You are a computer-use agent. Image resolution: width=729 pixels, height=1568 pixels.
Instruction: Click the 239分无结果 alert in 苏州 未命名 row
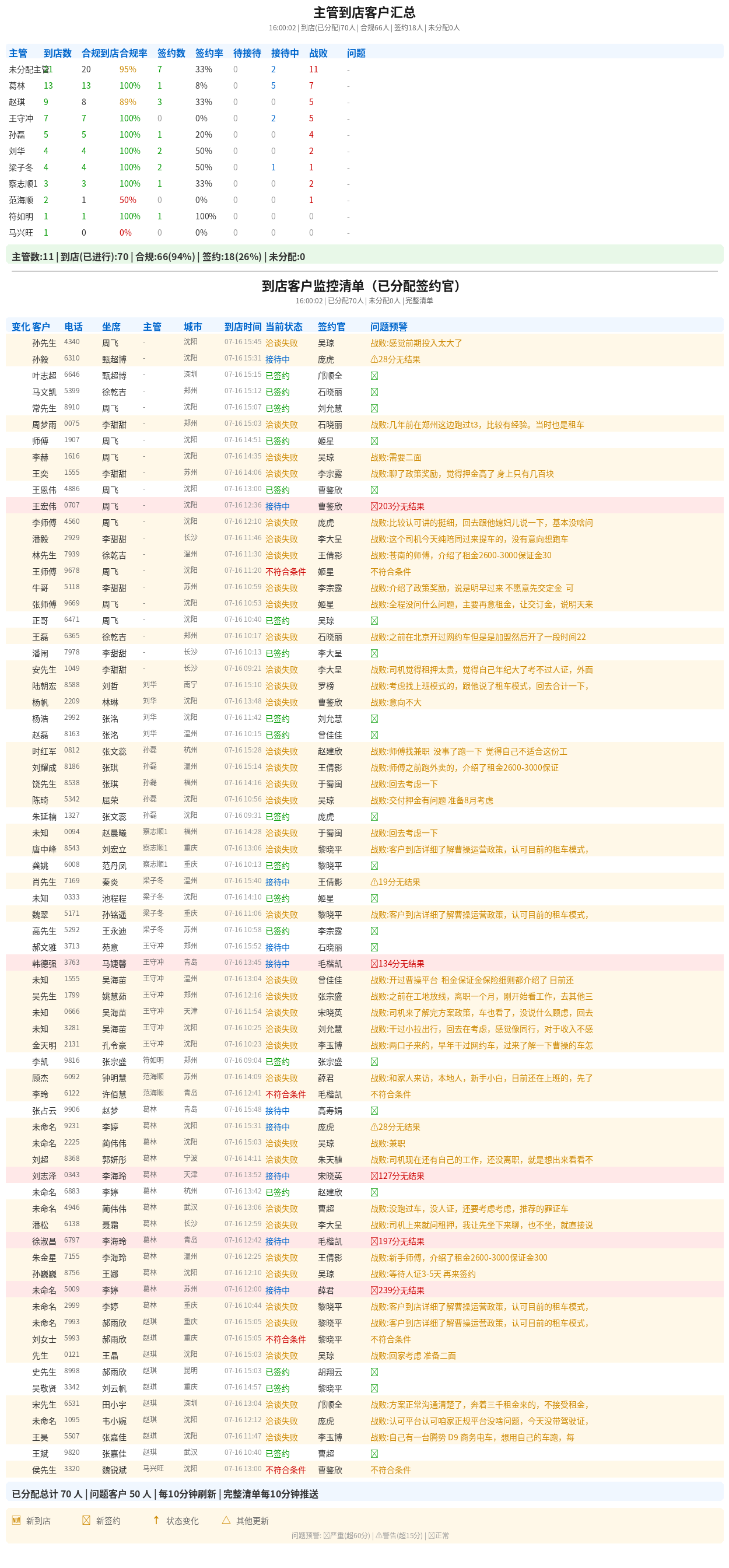(397, 1290)
